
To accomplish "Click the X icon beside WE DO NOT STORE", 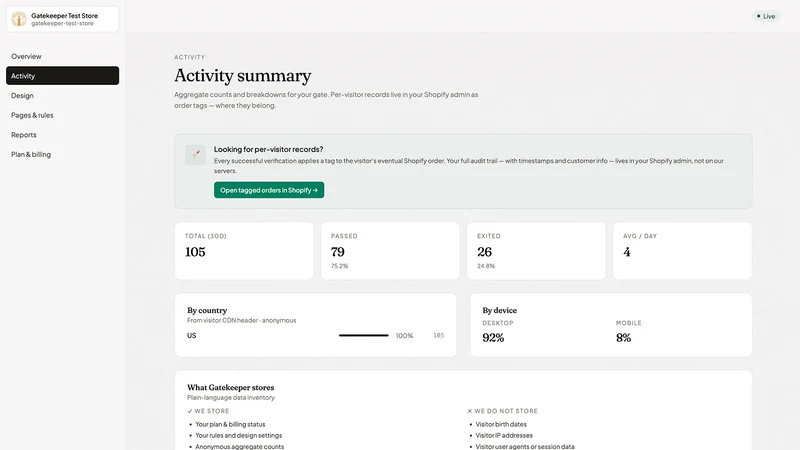I will click(x=469, y=411).
